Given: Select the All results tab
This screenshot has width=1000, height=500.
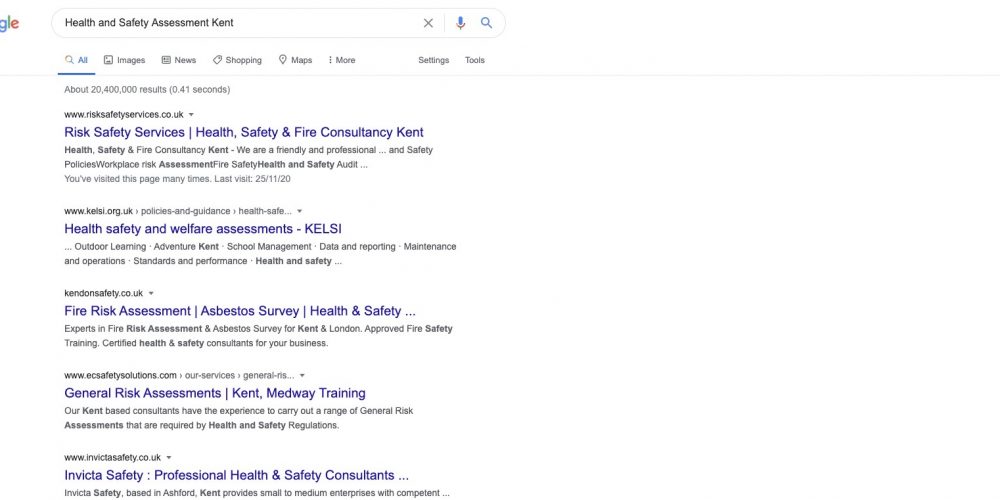Looking at the screenshot, I should click(x=77, y=60).
